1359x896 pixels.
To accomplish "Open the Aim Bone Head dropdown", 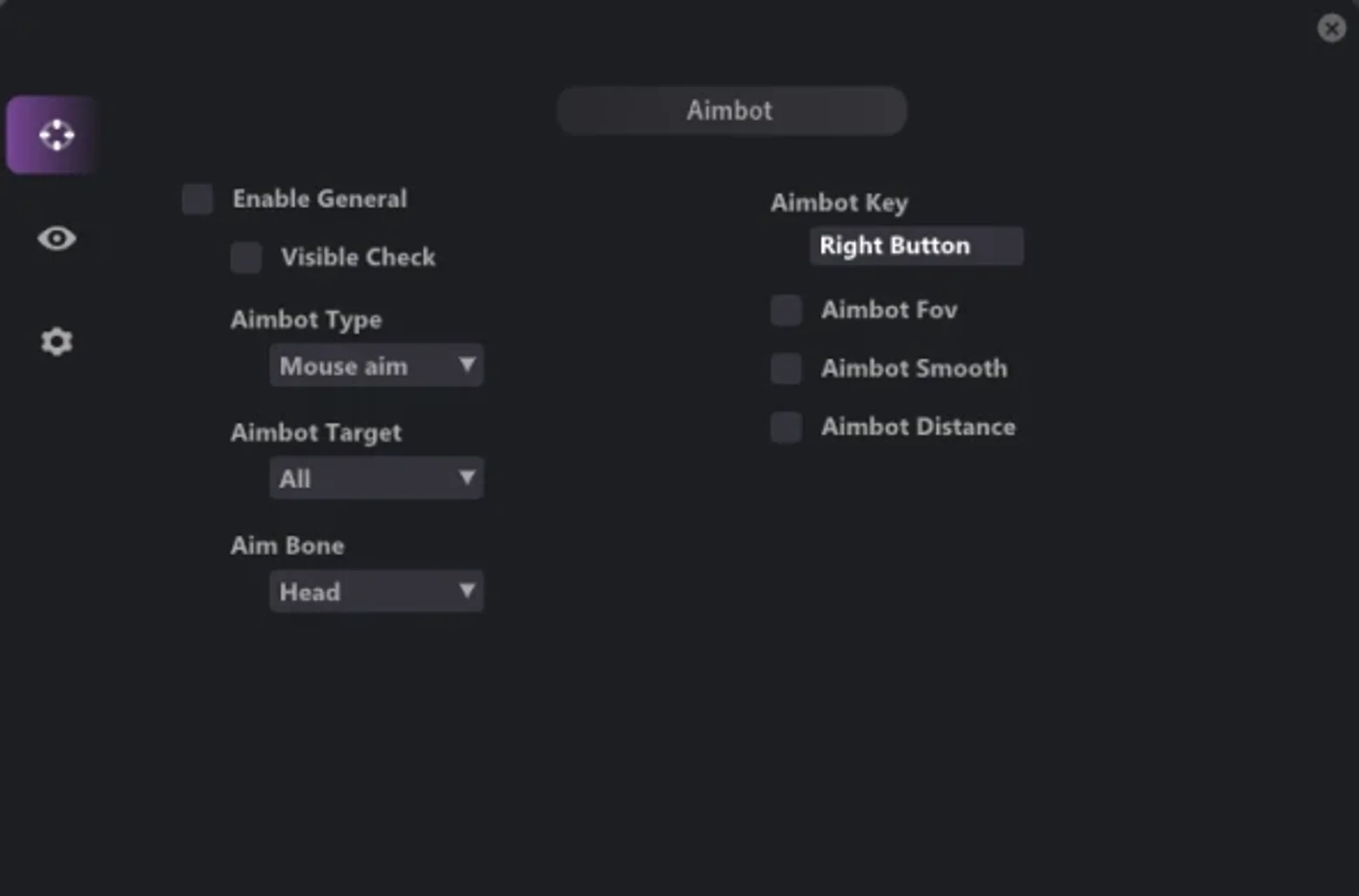I will 376,591.
